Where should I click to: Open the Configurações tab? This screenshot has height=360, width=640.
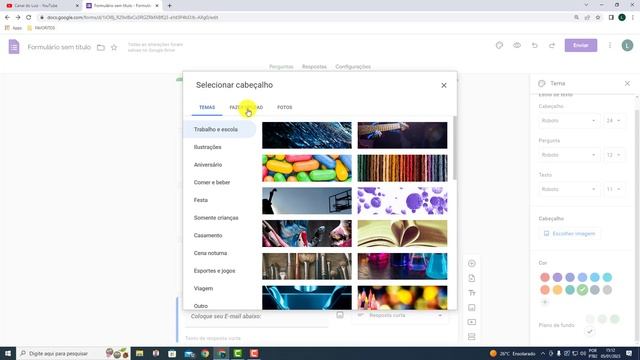(353, 67)
